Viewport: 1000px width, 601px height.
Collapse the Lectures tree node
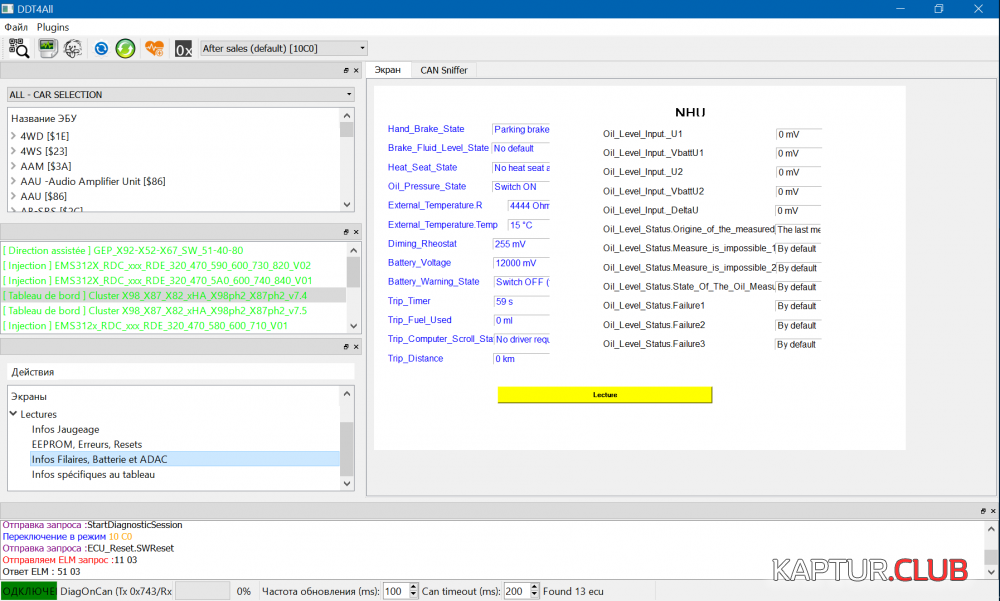[13, 414]
